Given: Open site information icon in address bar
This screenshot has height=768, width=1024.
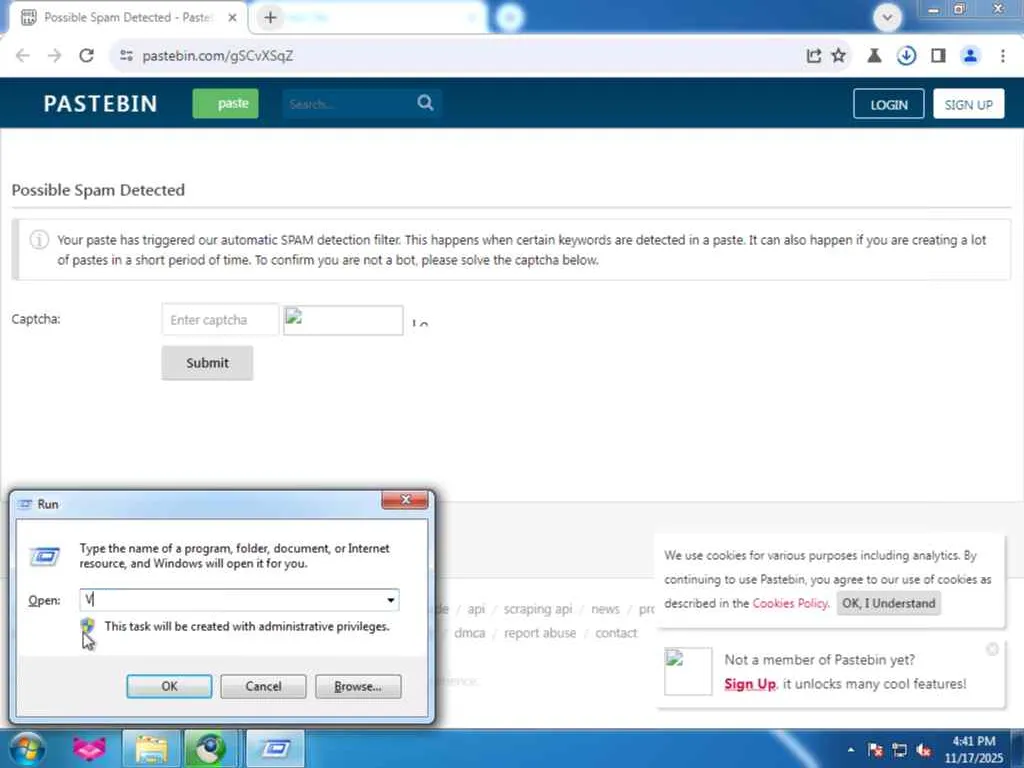Looking at the screenshot, I should (x=126, y=56).
